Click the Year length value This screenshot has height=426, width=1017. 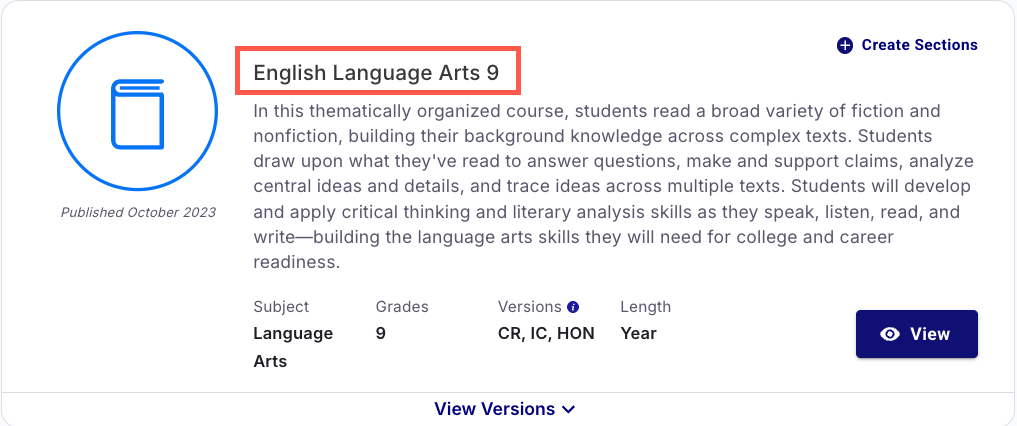[638, 333]
